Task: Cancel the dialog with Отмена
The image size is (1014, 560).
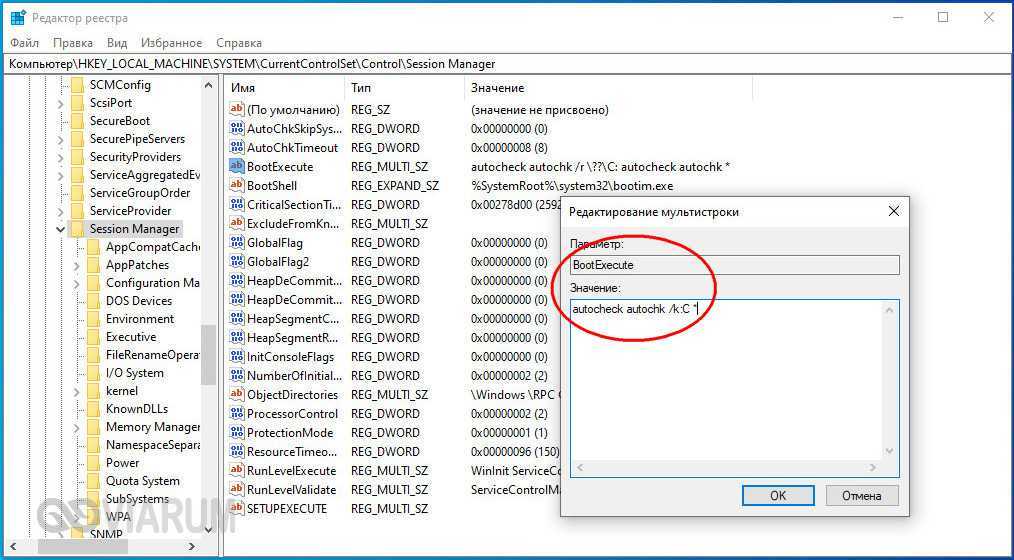Action: coord(862,495)
